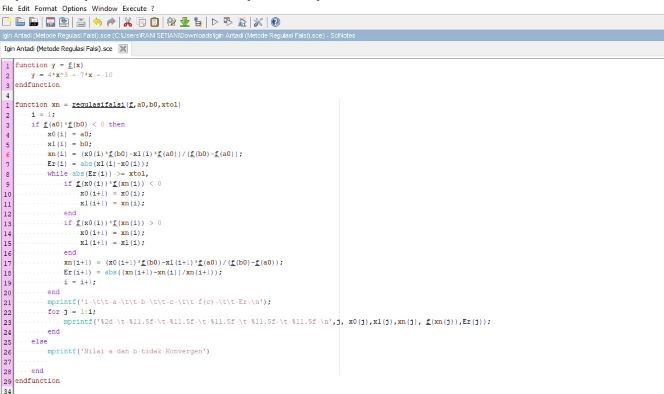664x394 pixels.
Task: Open the Code Navigator icon
Action: click(198, 22)
